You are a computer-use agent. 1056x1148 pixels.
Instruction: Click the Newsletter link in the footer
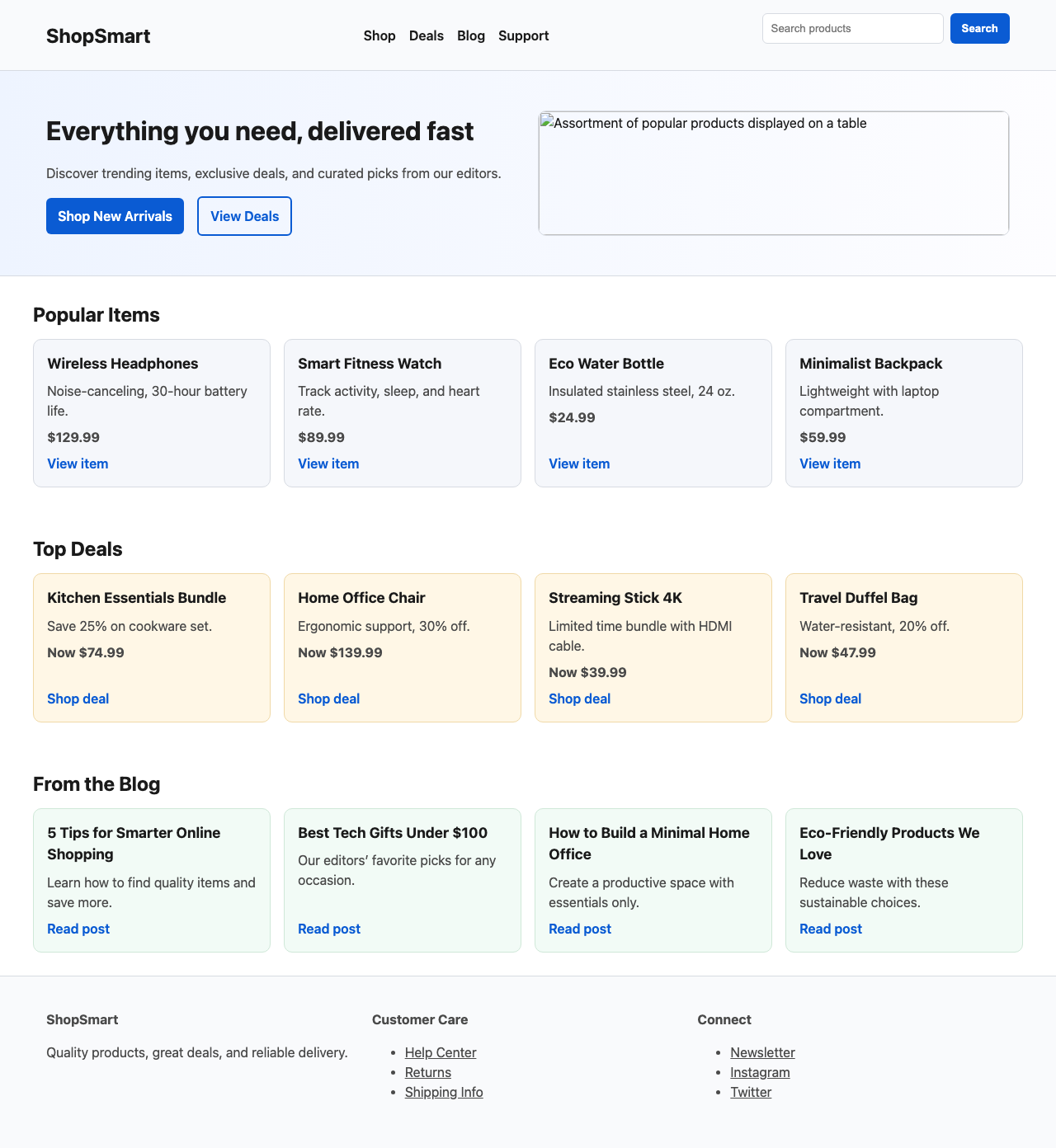tap(762, 1052)
